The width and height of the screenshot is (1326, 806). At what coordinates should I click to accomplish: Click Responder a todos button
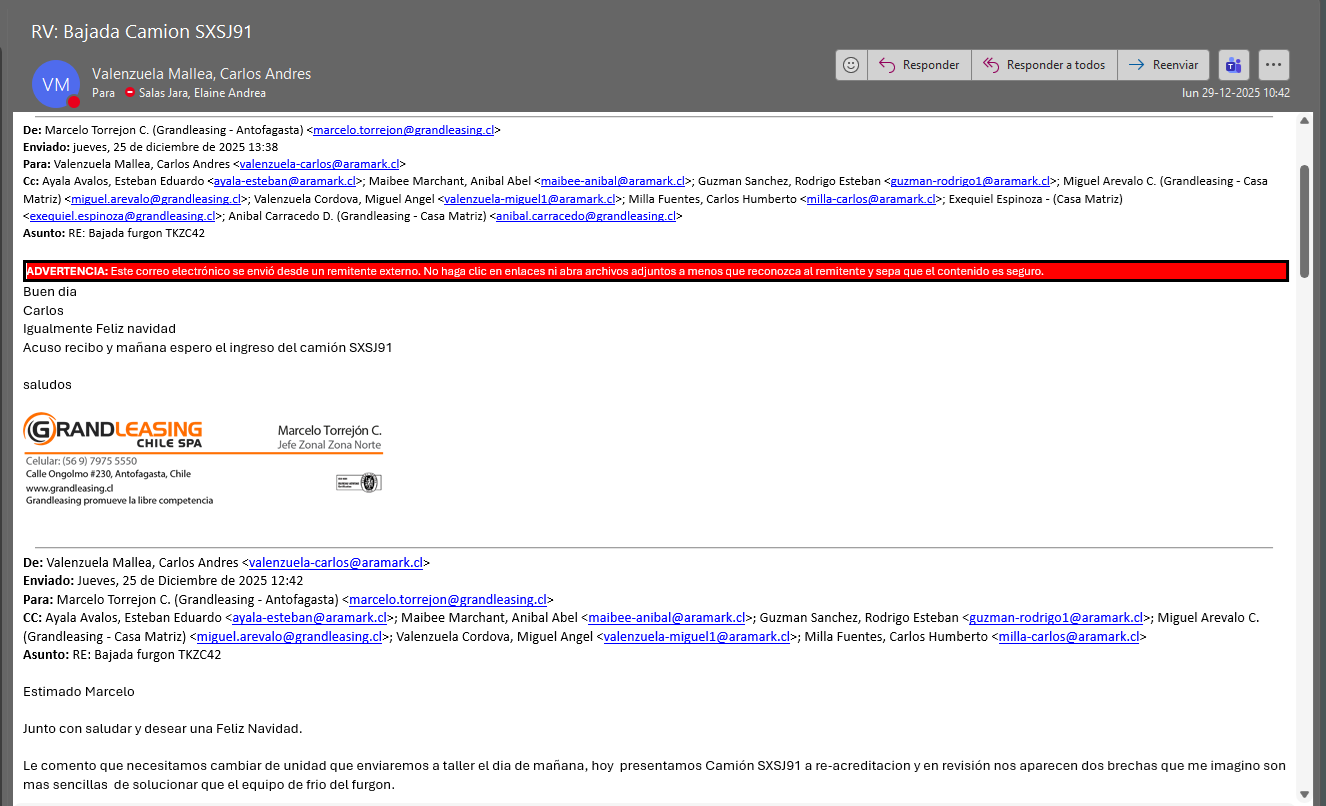[x=1044, y=65]
